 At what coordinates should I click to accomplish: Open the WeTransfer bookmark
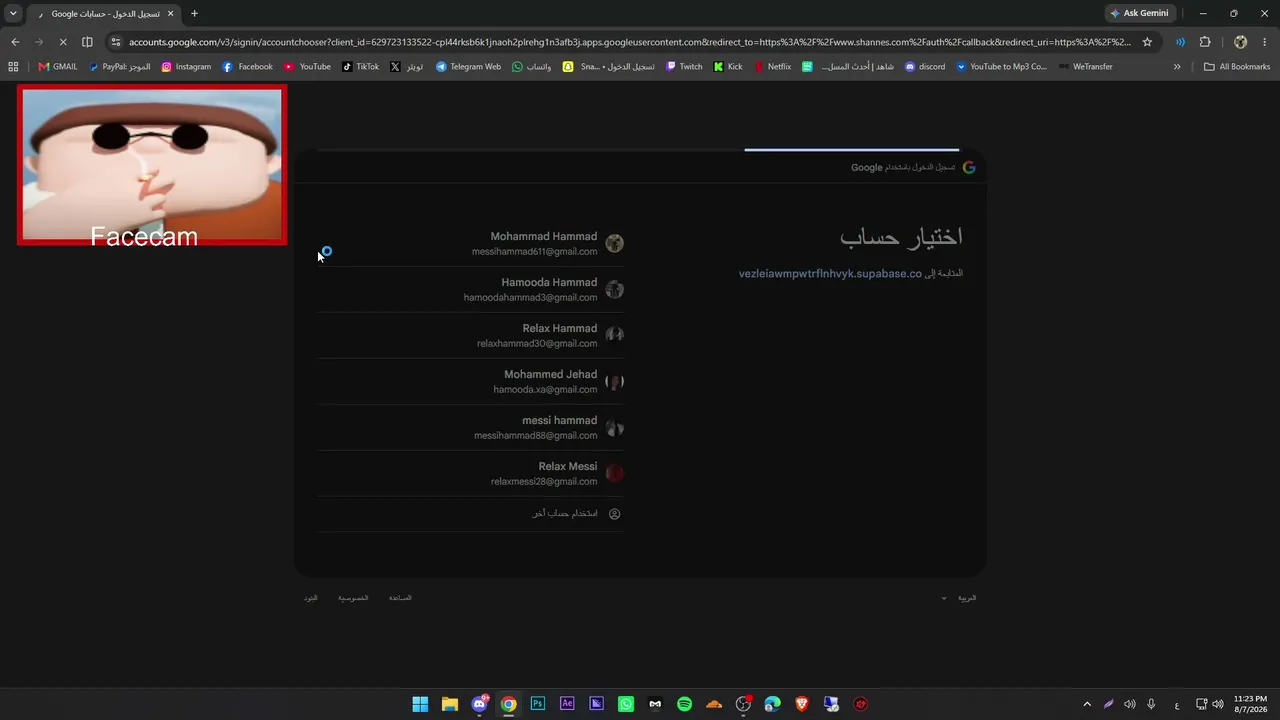coord(1085,67)
